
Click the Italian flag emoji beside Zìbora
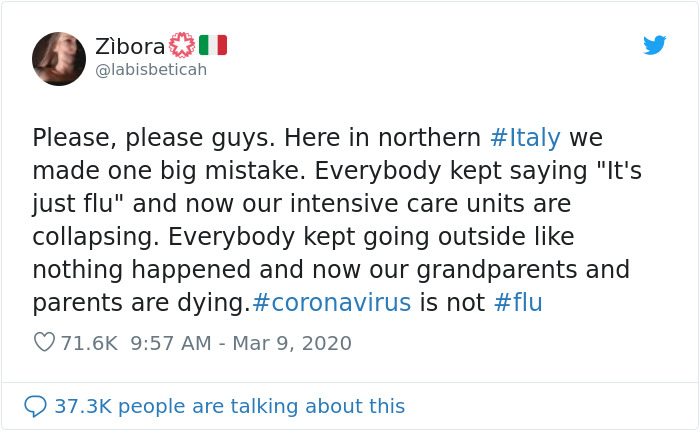(x=213, y=45)
